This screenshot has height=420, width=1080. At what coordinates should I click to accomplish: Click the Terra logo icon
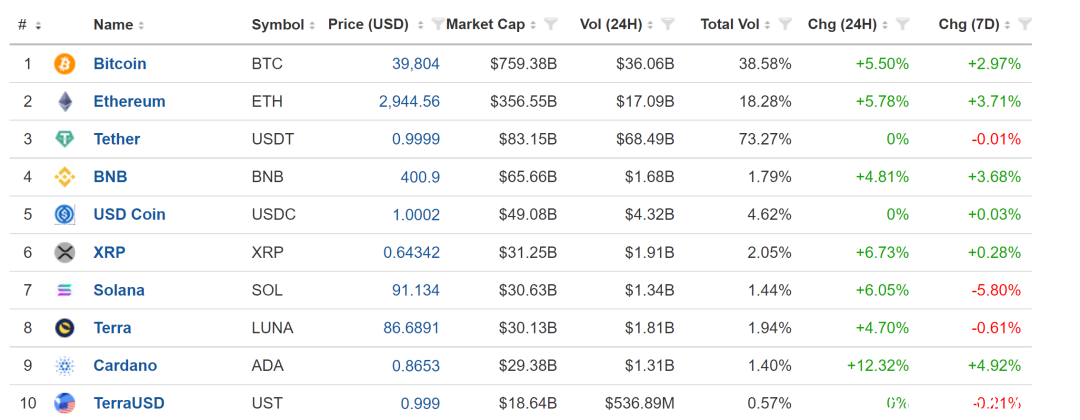coord(65,328)
